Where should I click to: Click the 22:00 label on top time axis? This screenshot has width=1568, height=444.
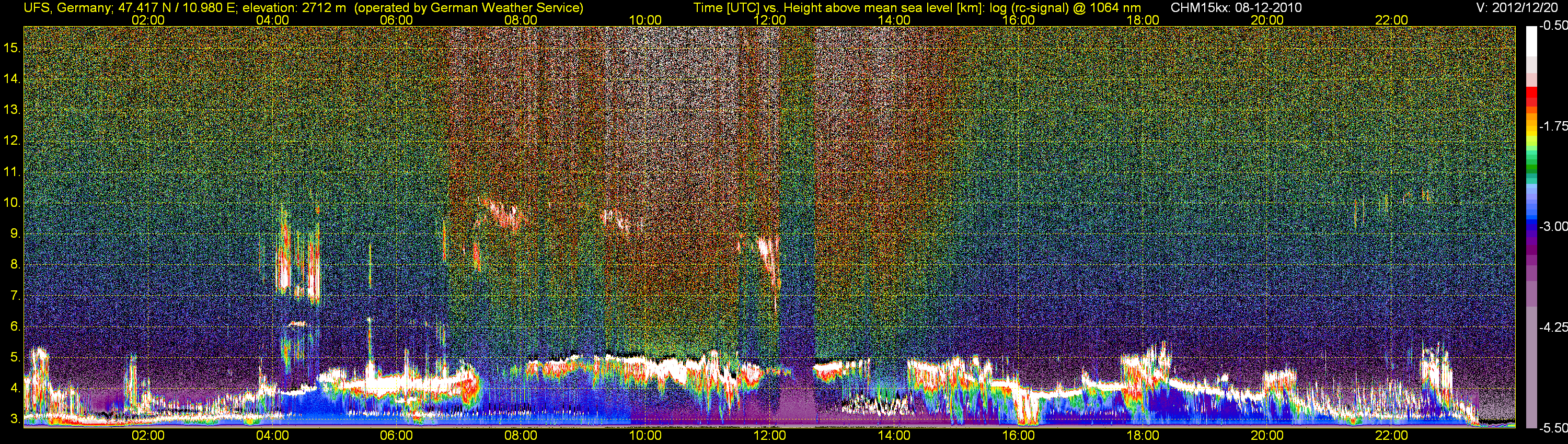[1391, 20]
